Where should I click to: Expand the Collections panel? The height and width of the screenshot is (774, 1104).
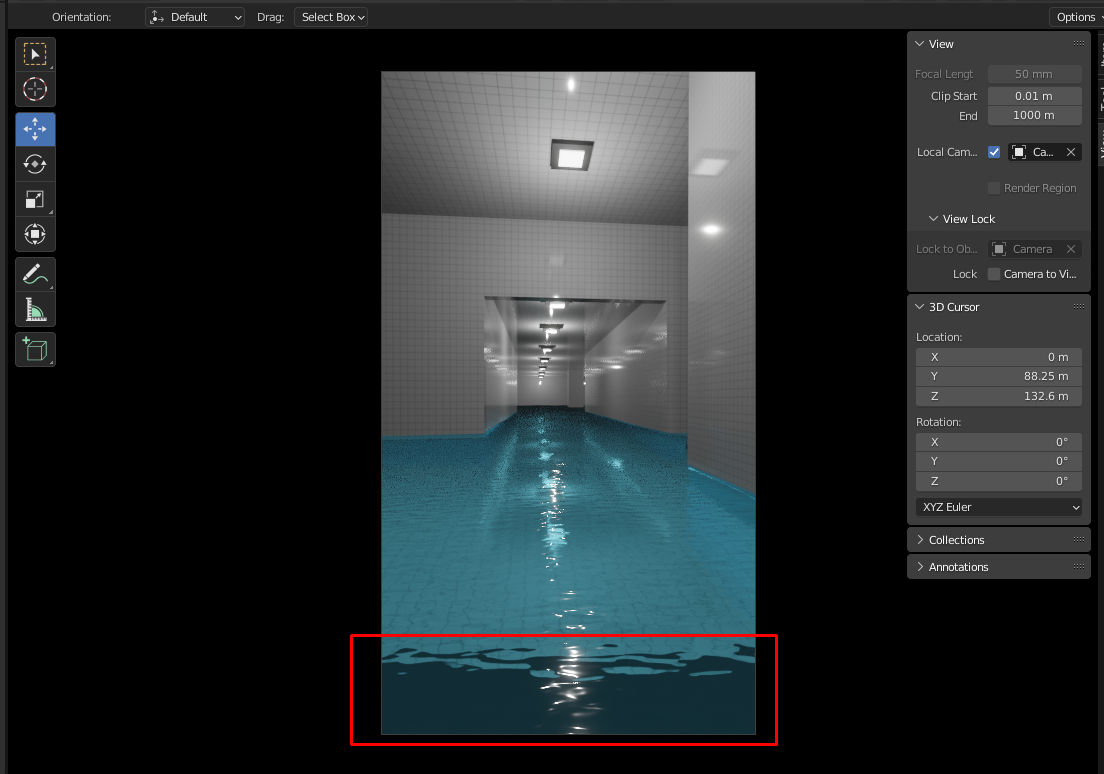click(920, 539)
